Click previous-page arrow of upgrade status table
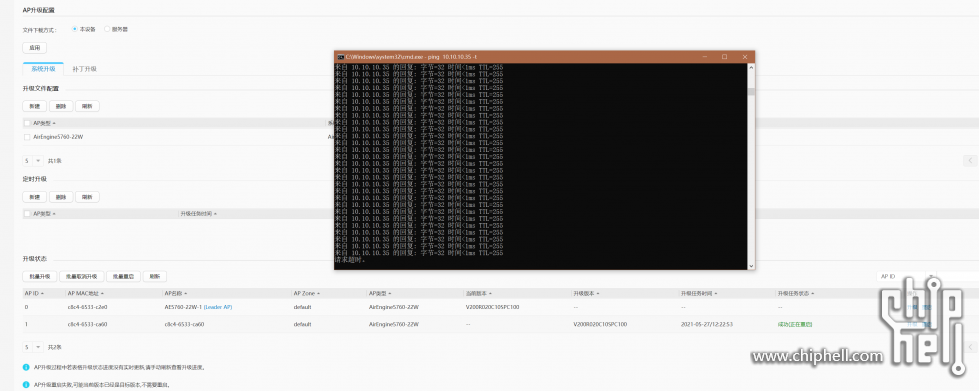The image size is (979, 391). pos(970,347)
